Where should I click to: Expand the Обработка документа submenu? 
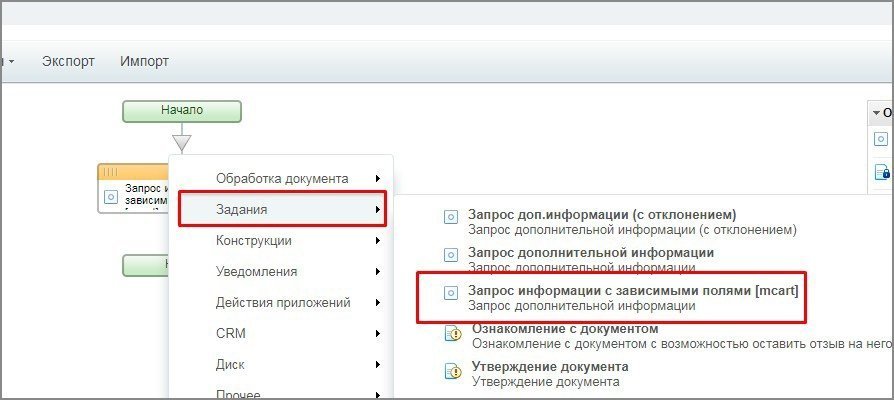tap(282, 178)
